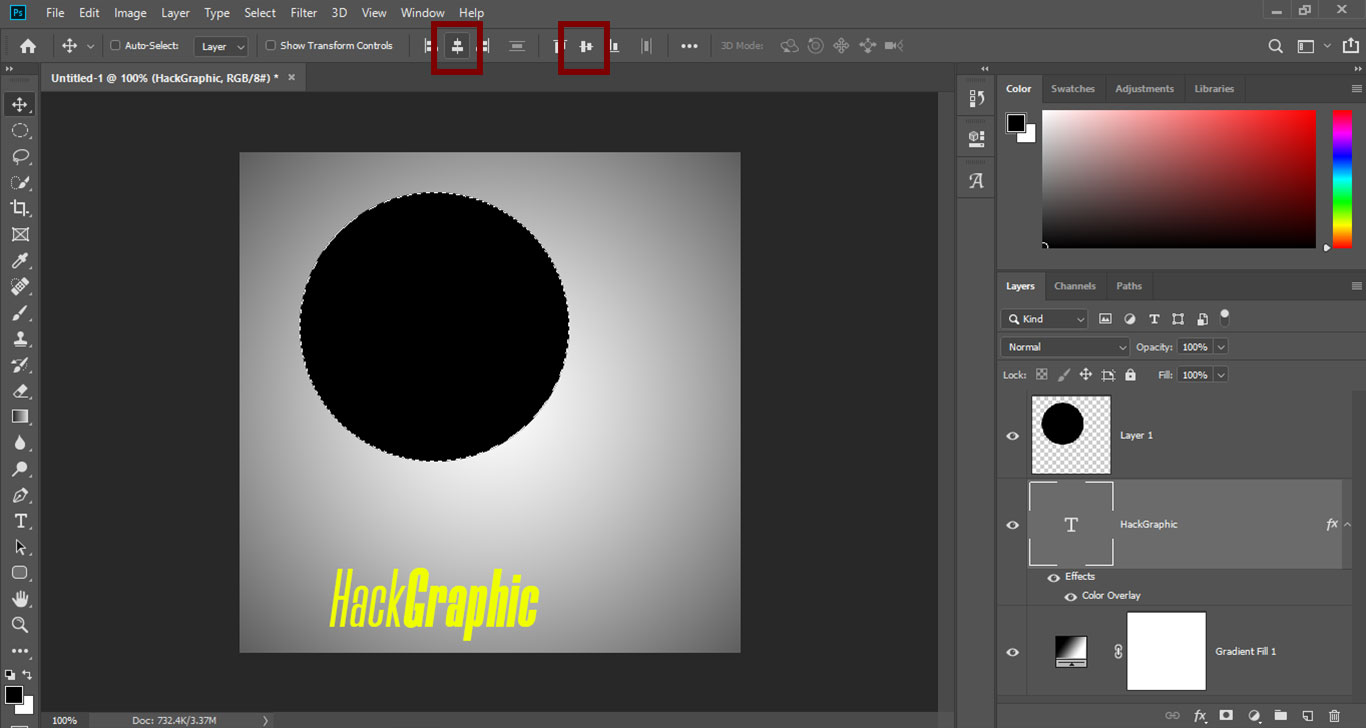This screenshot has width=1366, height=728.
Task: Open the Move tool preset picker arrow
Action: tap(91, 46)
